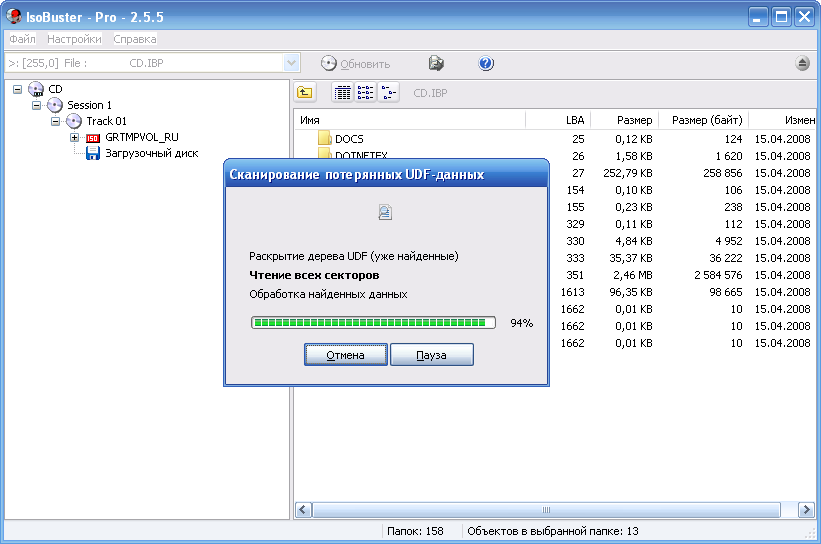Maximize the IsoBuster window
This screenshot has width=821, height=544.
(781, 17)
